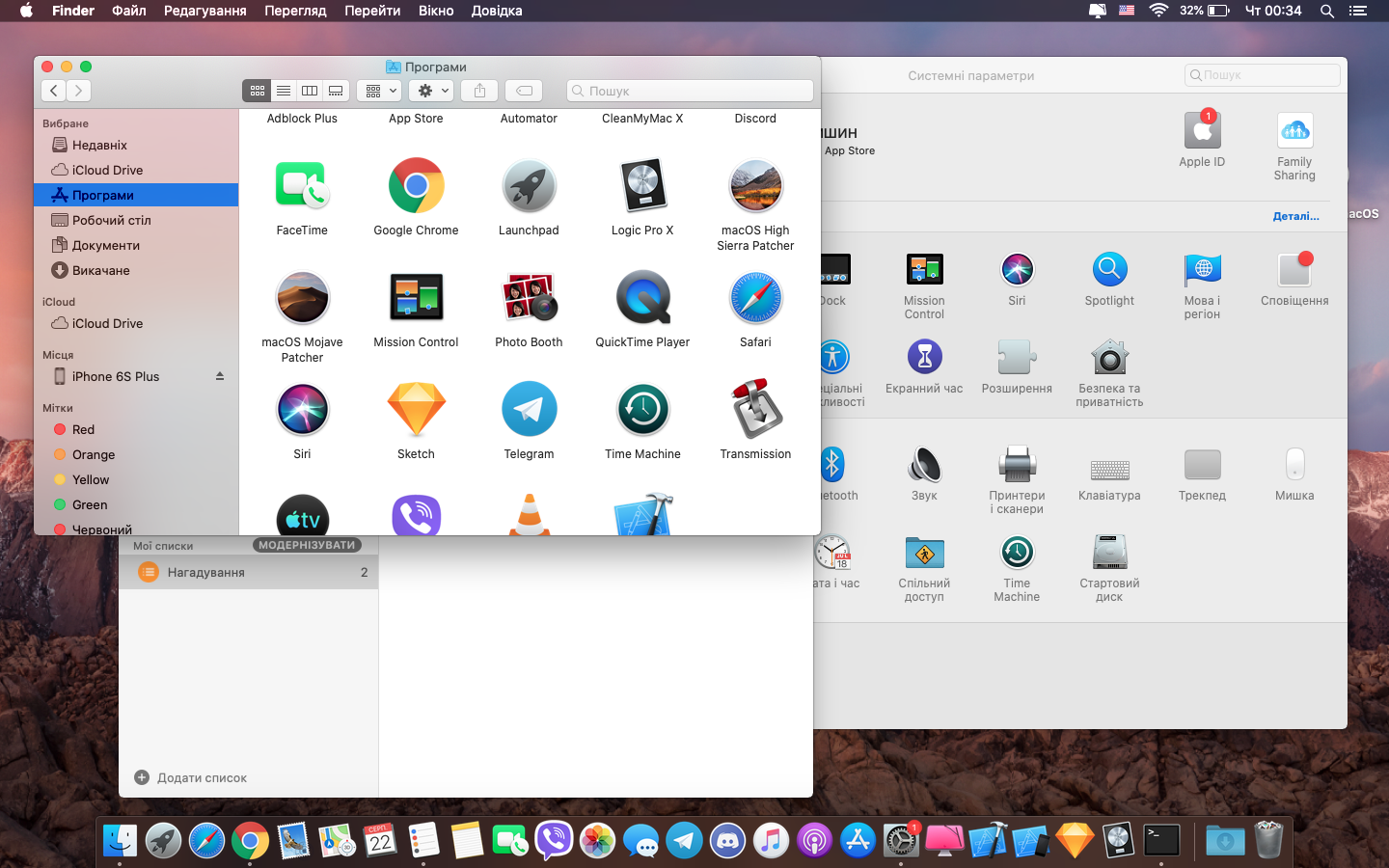Image resolution: width=1389 pixels, height=868 pixels.
Task: Open Спільний доступ preferences pane
Action: click(924, 553)
